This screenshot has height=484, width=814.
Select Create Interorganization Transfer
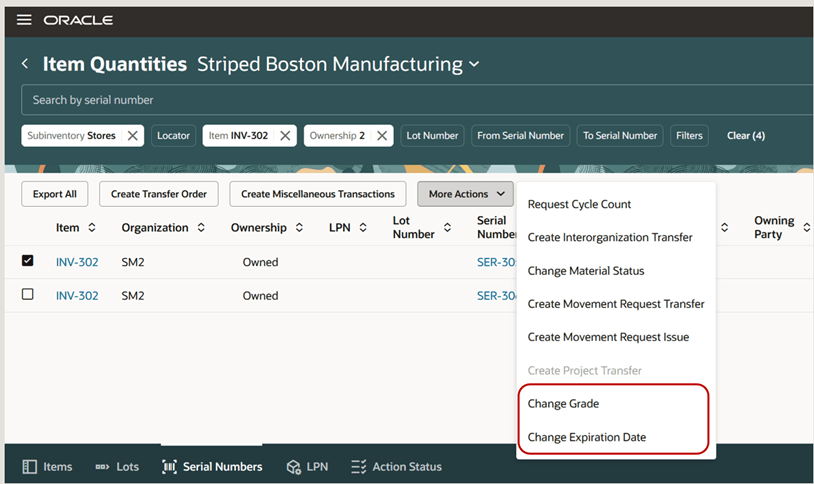click(610, 237)
